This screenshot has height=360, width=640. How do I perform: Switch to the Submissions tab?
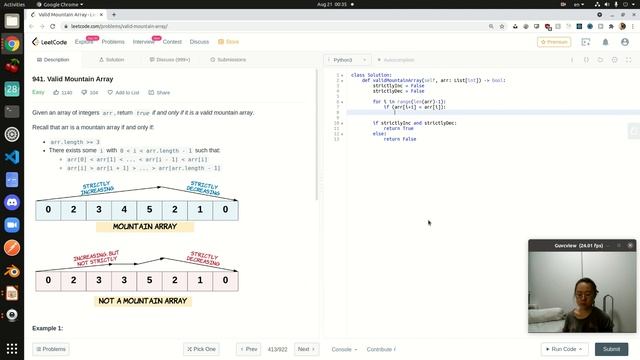[x=228, y=60]
